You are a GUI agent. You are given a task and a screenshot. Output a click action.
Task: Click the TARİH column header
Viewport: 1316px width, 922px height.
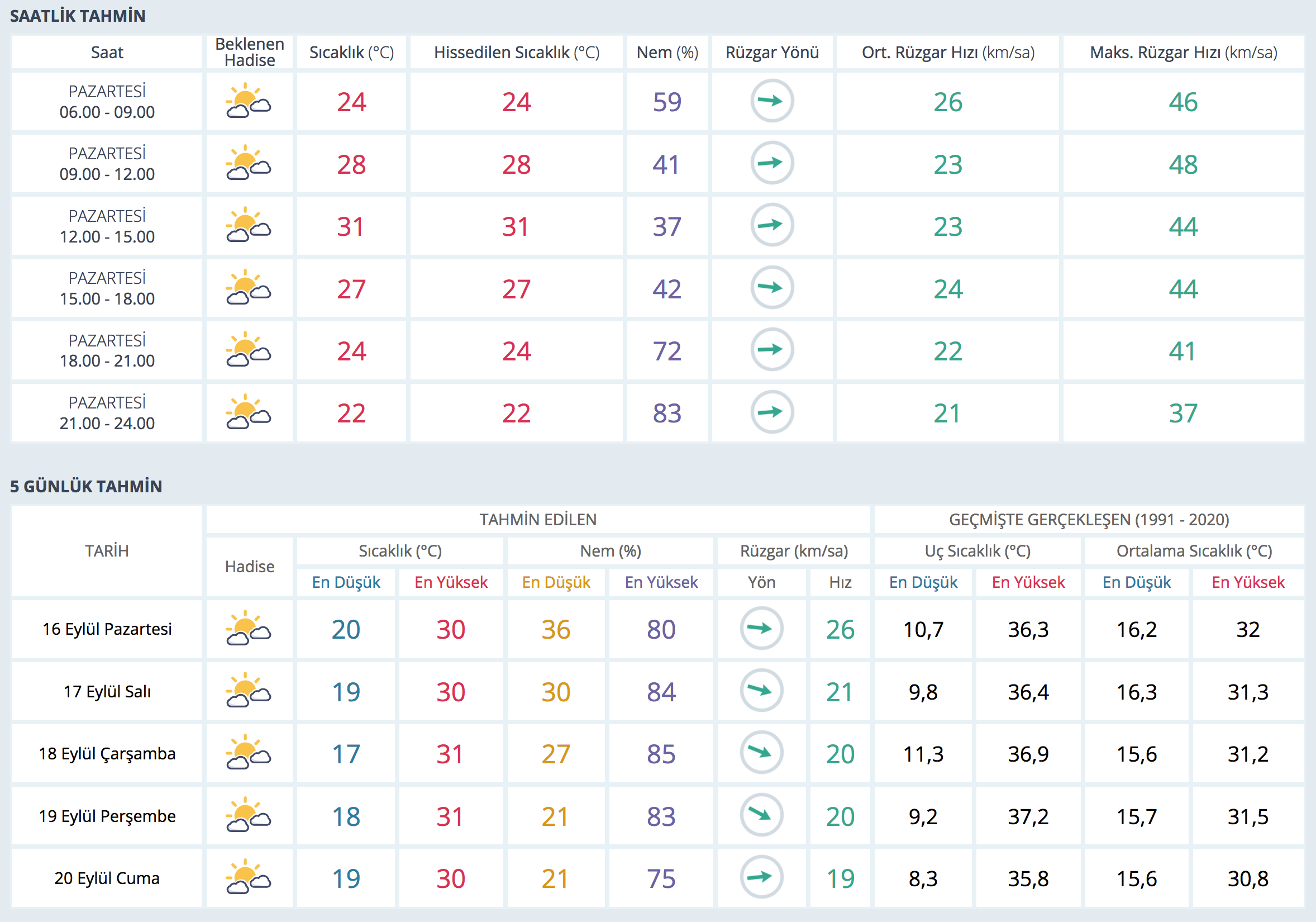107,551
